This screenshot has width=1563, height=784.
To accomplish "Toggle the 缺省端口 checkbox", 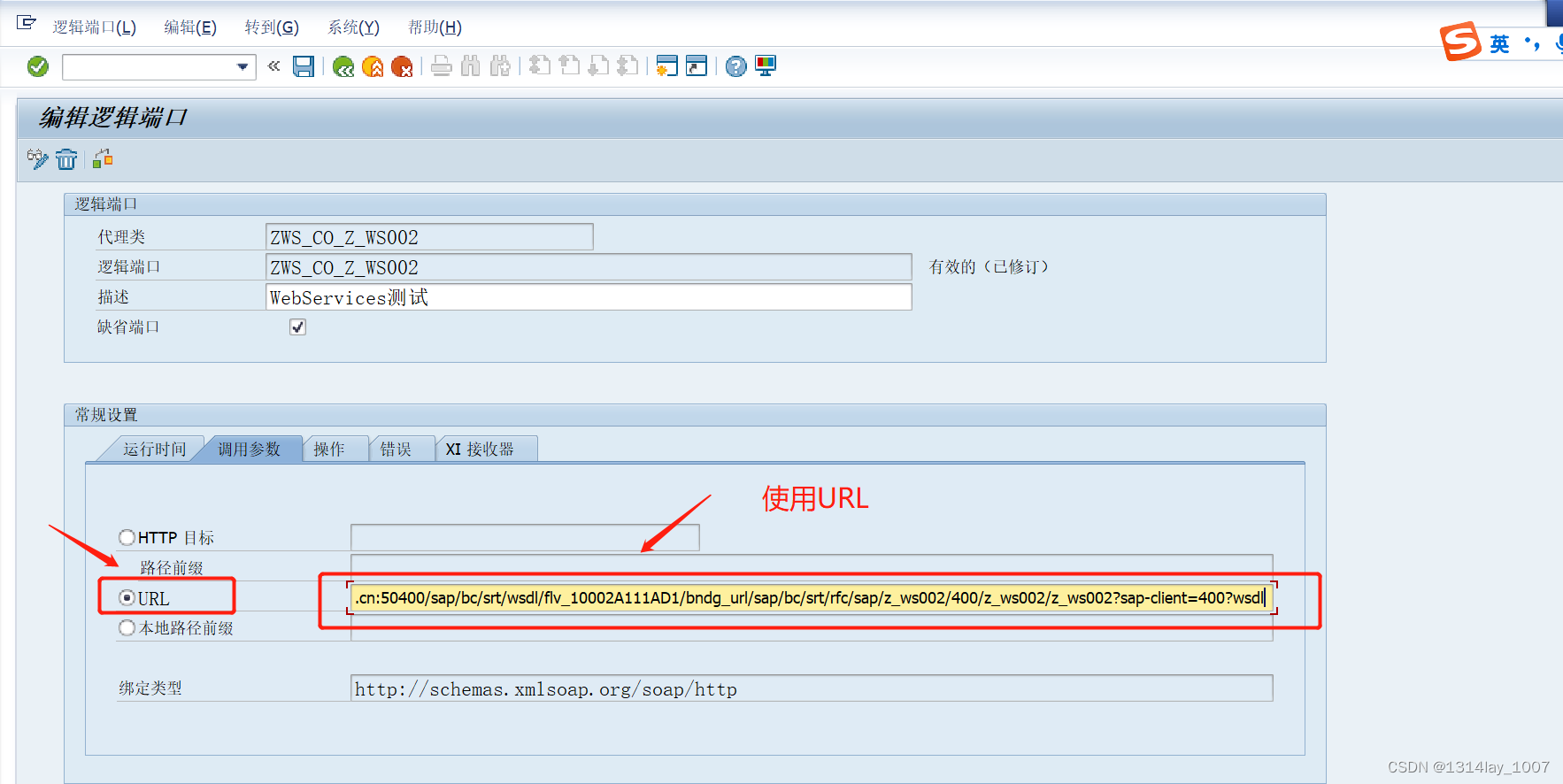I will (x=297, y=327).
